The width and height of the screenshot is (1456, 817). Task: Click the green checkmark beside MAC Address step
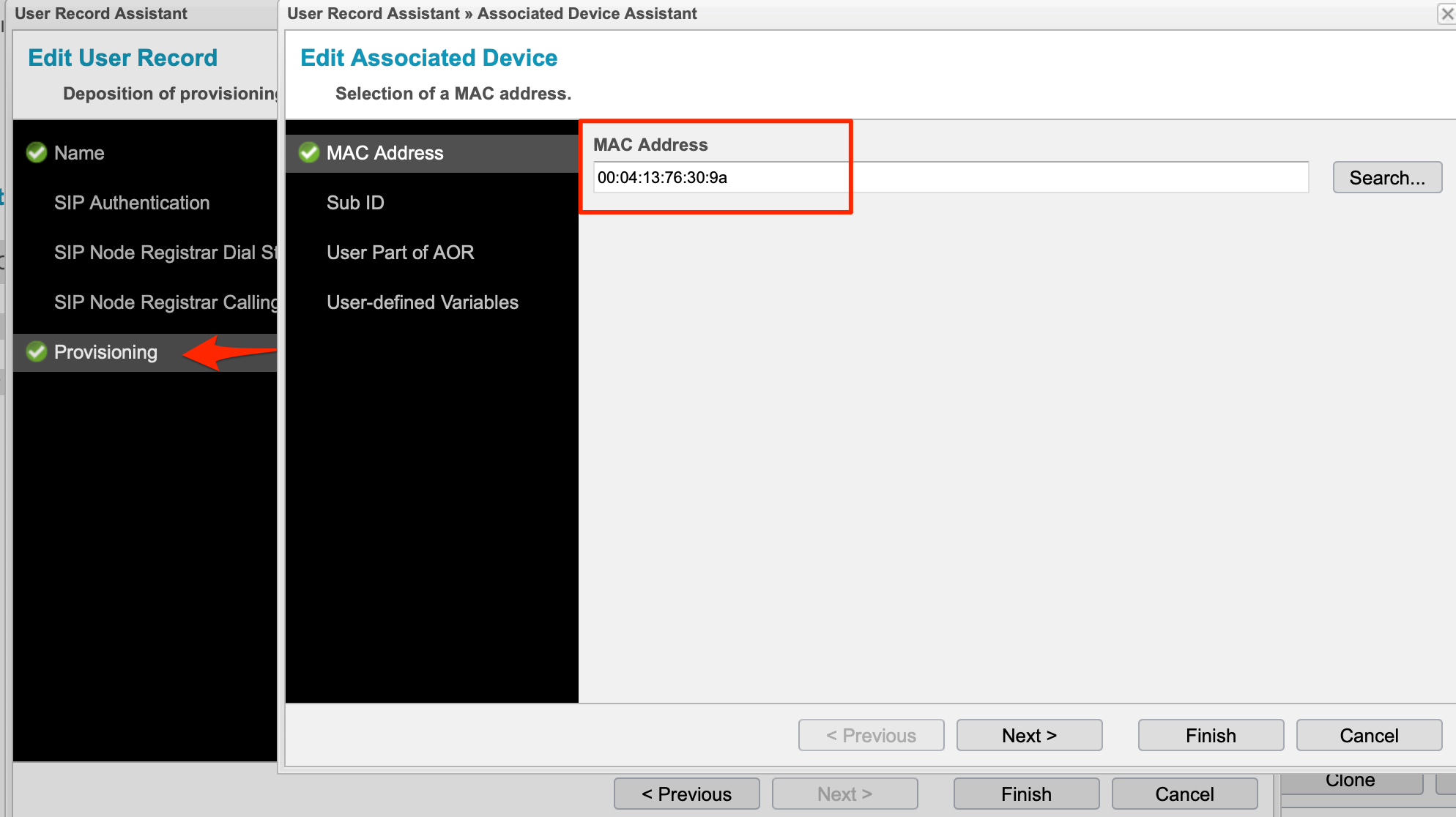click(x=309, y=152)
